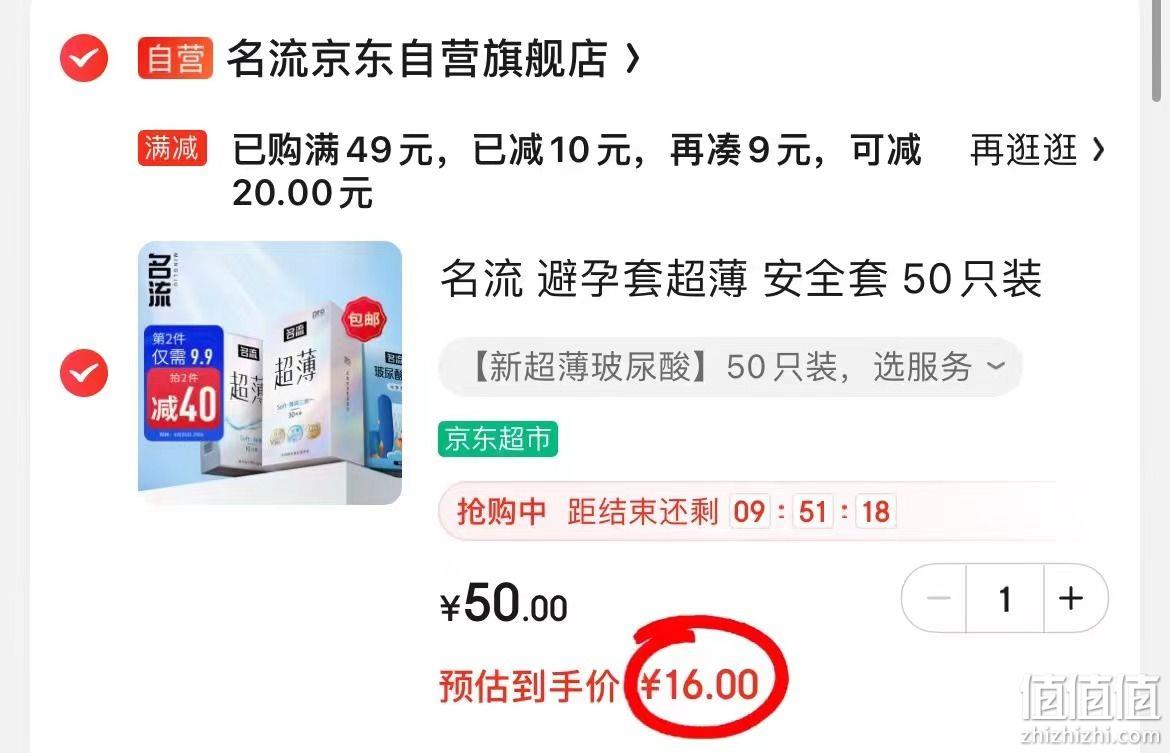Increase quantity with the plus button

(1072, 598)
